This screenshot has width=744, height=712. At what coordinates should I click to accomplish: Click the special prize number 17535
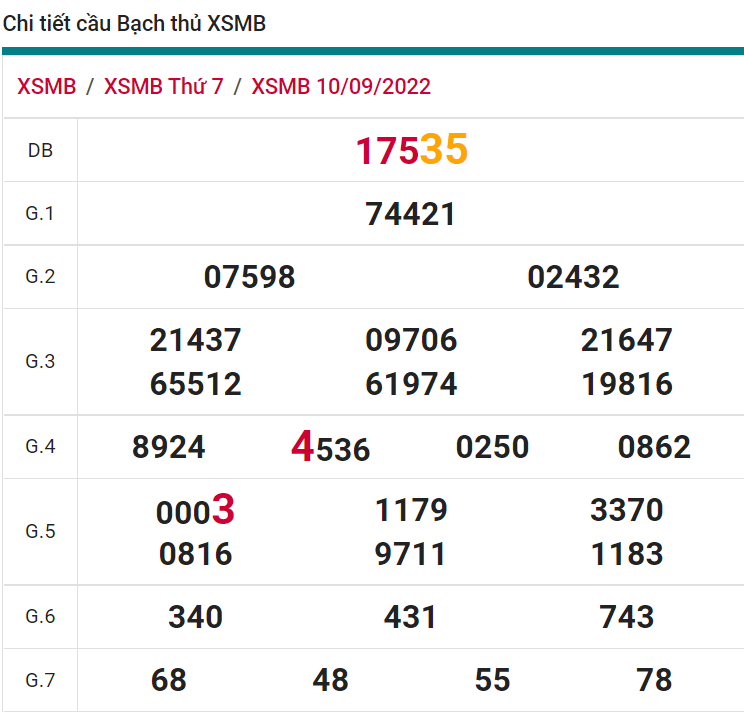411,150
